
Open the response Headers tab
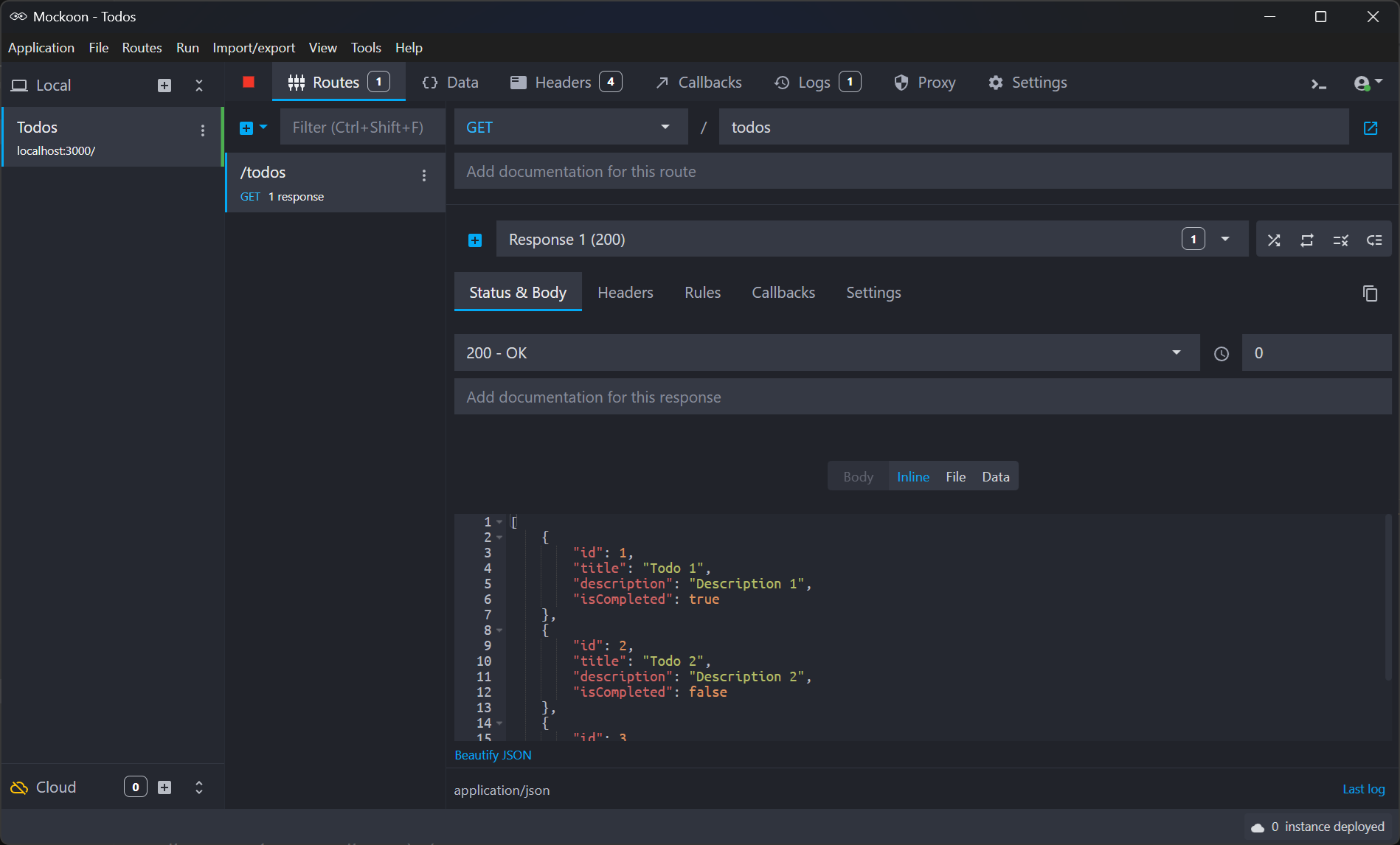tap(626, 293)
